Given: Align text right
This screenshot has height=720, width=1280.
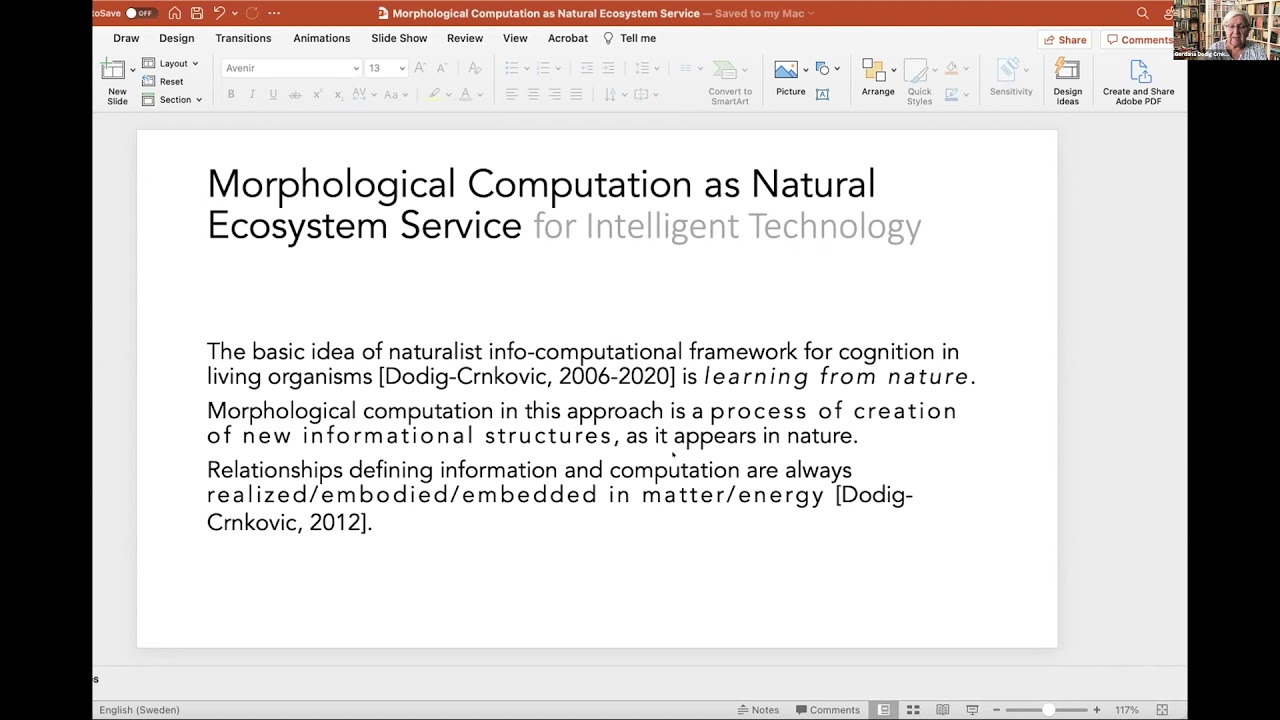Looking at the screenshot, I should 555,94.
